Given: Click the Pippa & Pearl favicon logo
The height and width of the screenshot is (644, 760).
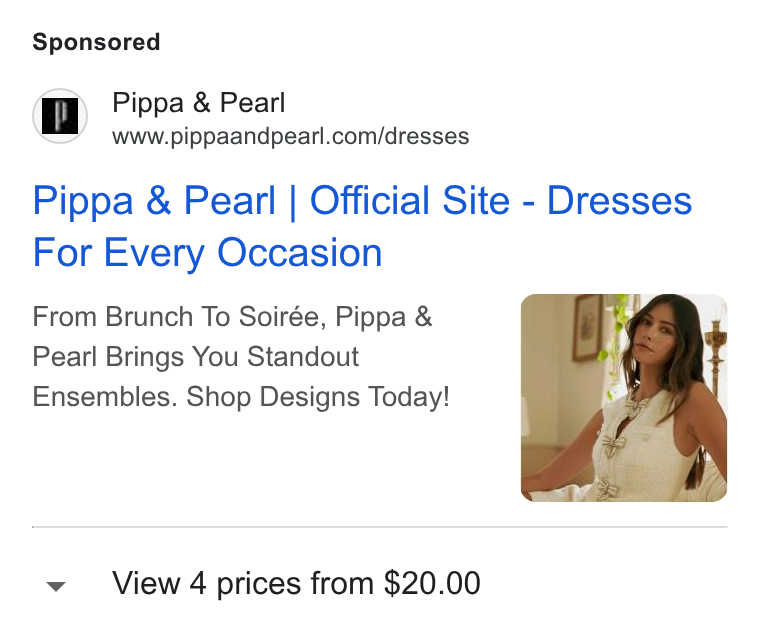Looking at the screenshot, I should tap(60, 116).
